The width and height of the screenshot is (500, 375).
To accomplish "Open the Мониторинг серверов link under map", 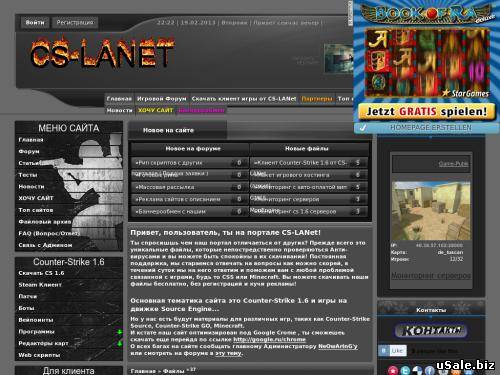I will [431, 276].
